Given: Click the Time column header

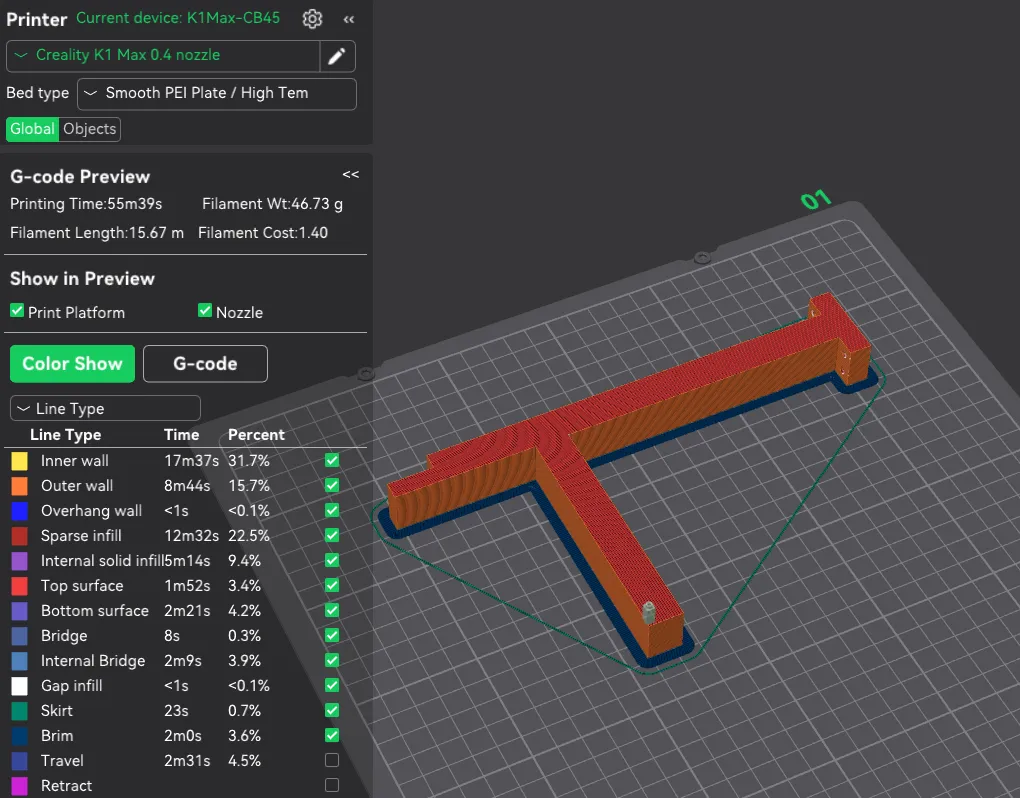Looking at the screenshot, I should [x=181, y=434].
